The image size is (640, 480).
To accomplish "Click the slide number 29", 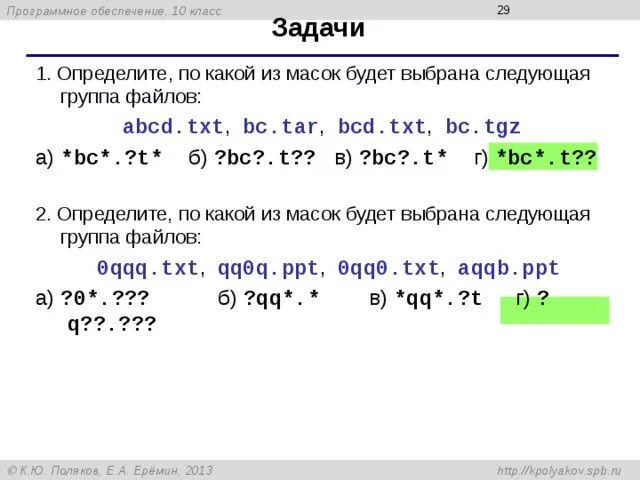I will [503, 10].
